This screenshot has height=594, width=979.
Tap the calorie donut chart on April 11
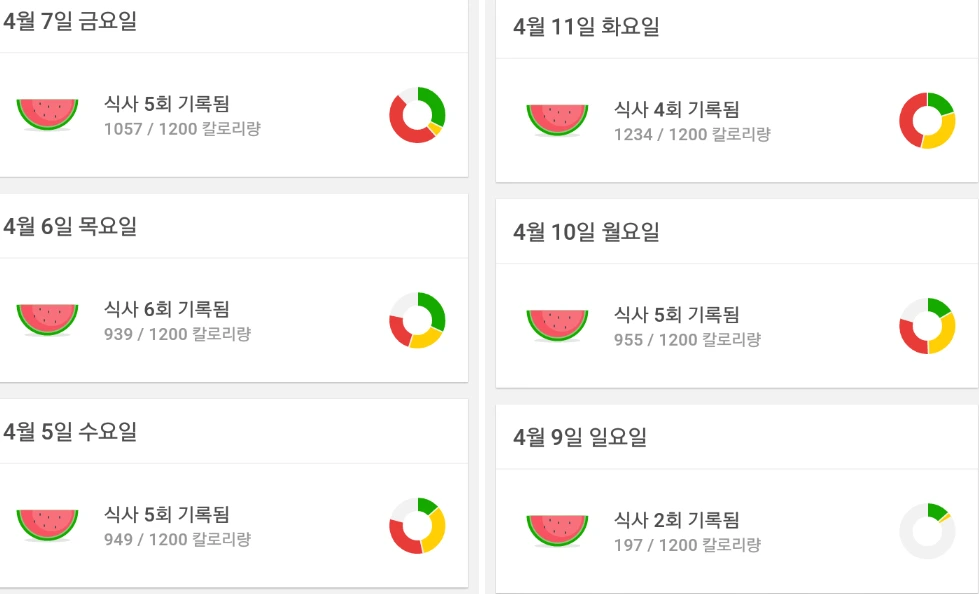[x=927, y=120]
